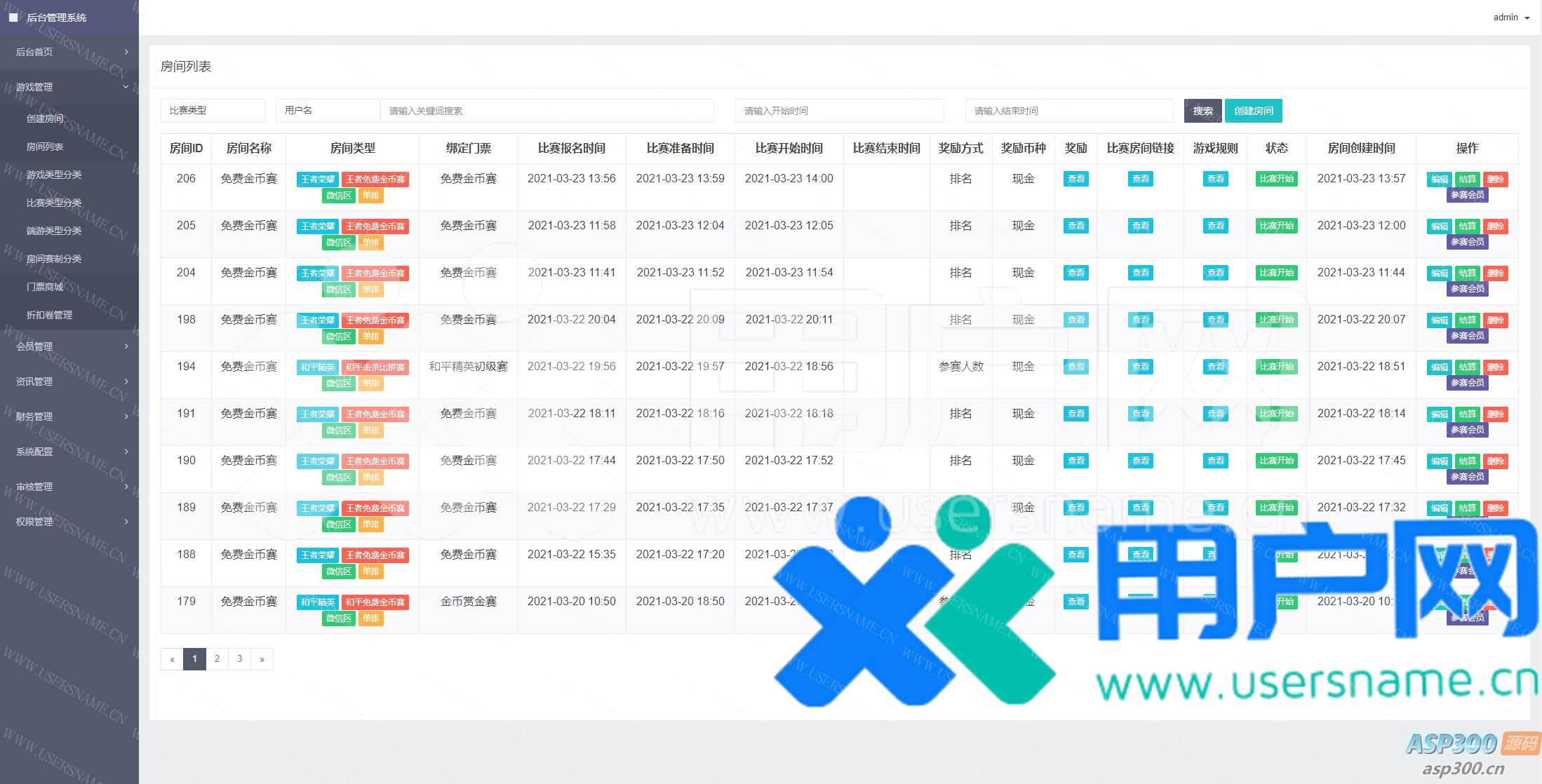
Task: Go to pagination page 2
Action: pyautogui.click(x=217, y=659)
